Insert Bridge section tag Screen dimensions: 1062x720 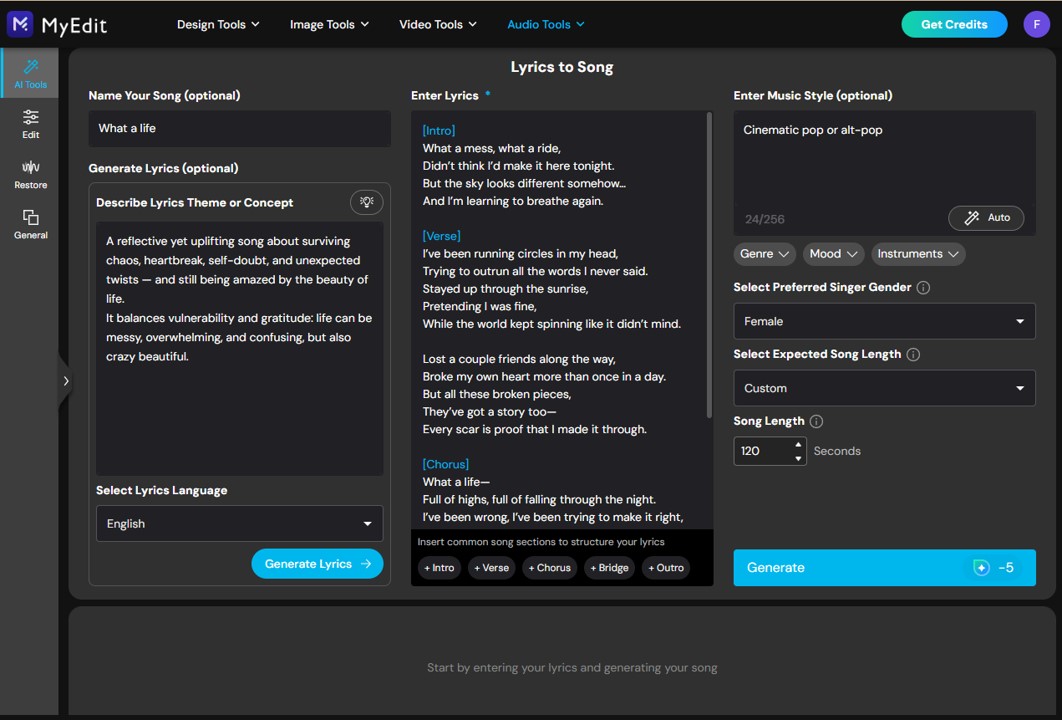click(609, 568)
